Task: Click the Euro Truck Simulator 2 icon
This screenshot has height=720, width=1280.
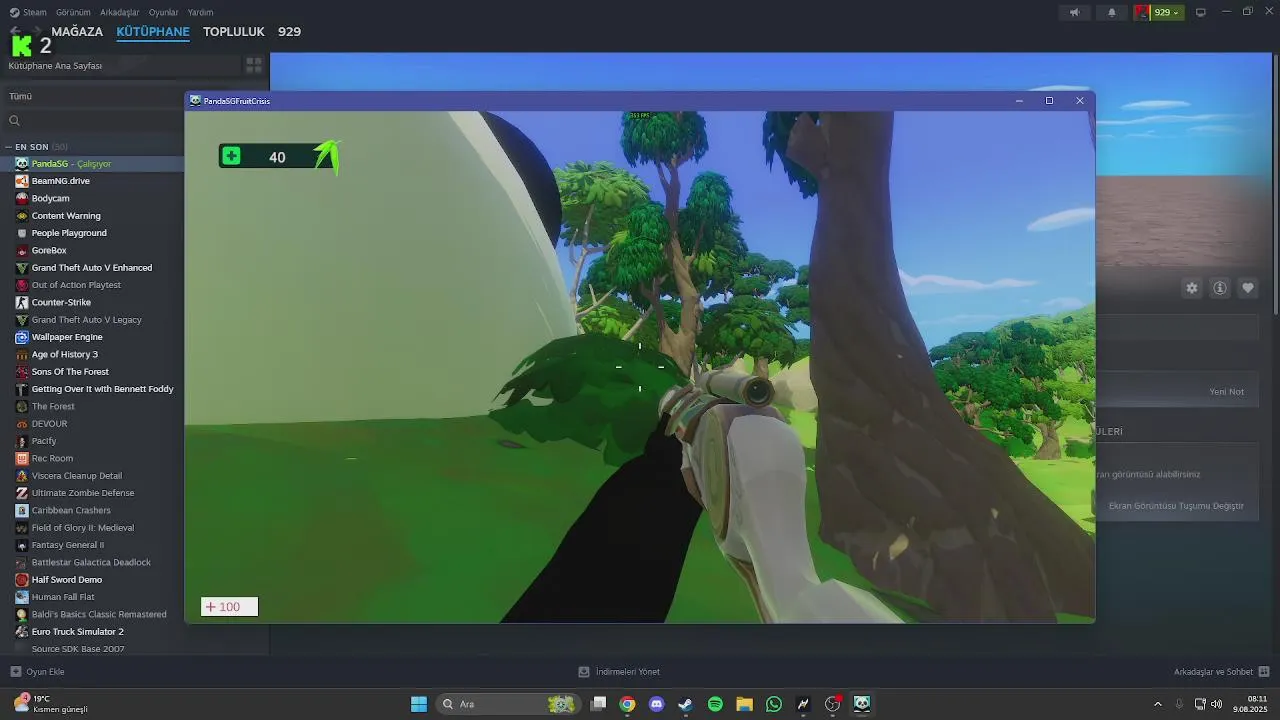Action: point(22,631)
